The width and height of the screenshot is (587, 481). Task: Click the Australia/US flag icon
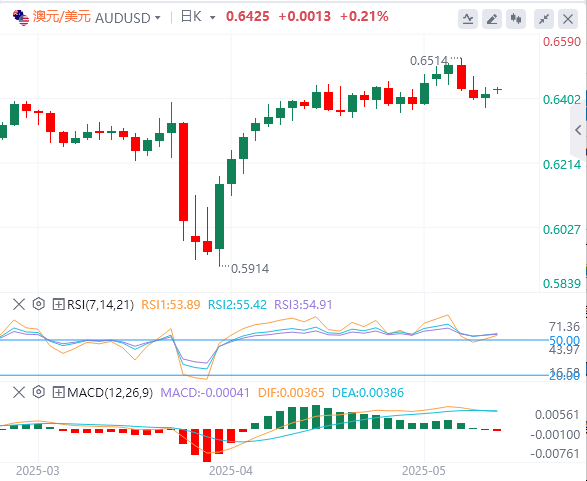pyautogui.click(x=21, y=18)
